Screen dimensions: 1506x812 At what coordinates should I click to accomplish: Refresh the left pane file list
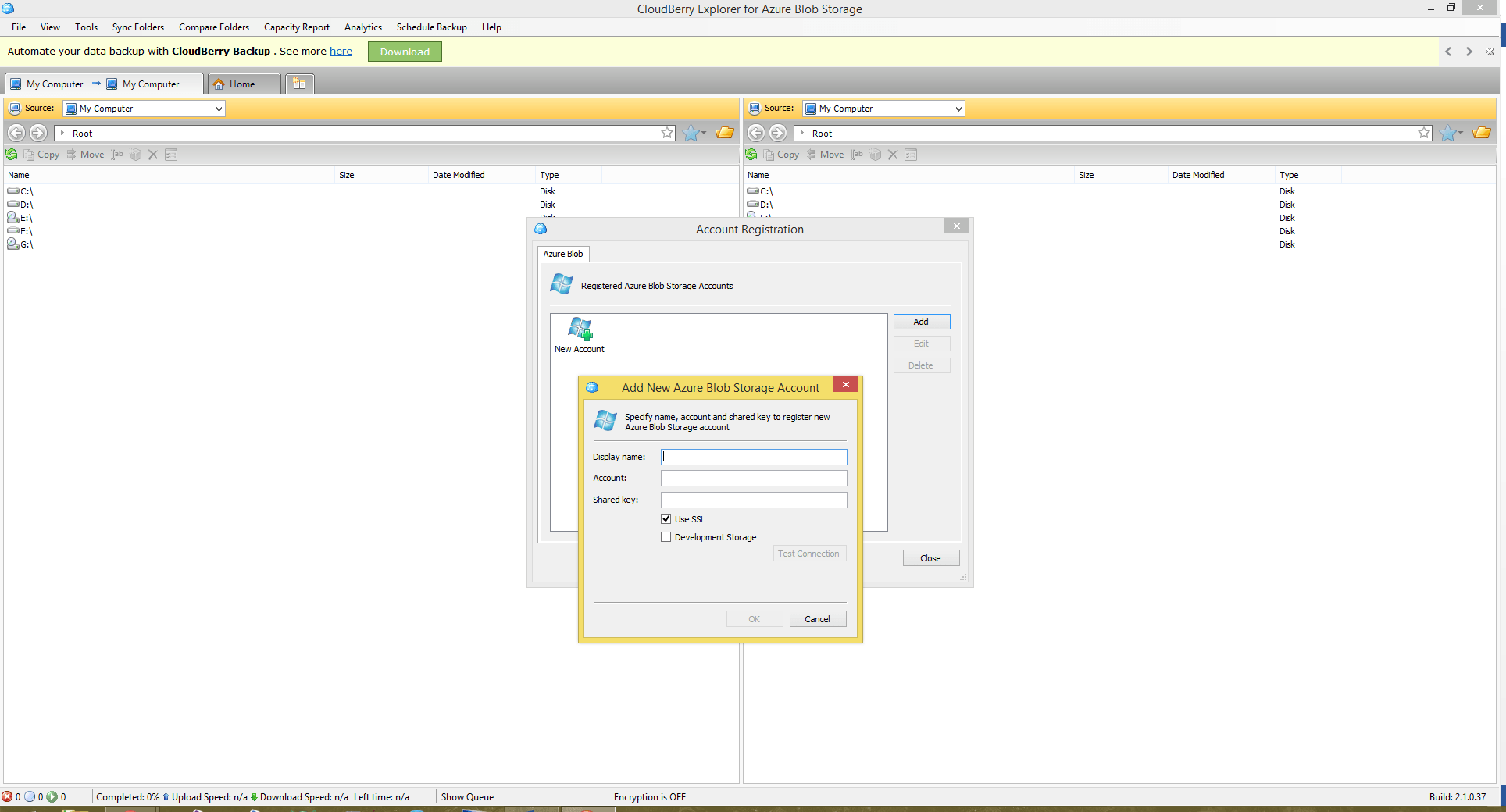(x=12, y=155)
